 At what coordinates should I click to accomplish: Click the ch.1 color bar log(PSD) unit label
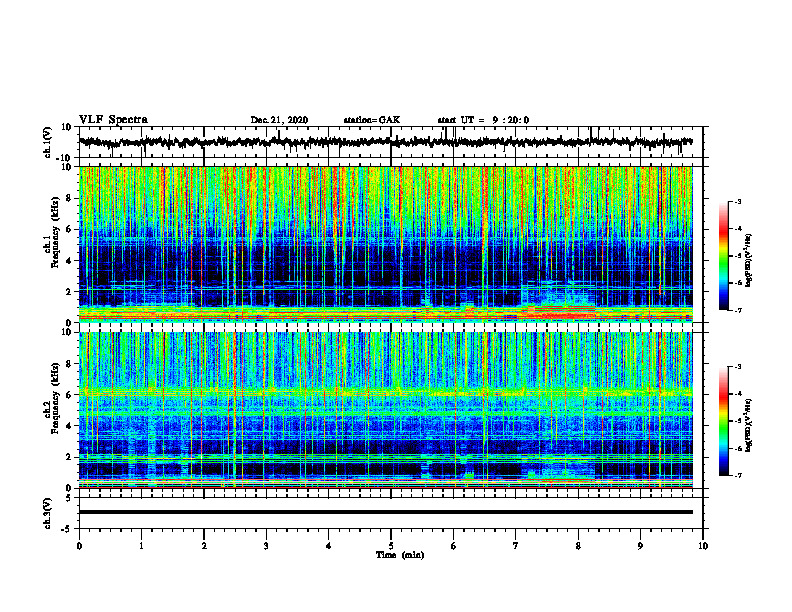pyautogui.click(x=749, y=260)
